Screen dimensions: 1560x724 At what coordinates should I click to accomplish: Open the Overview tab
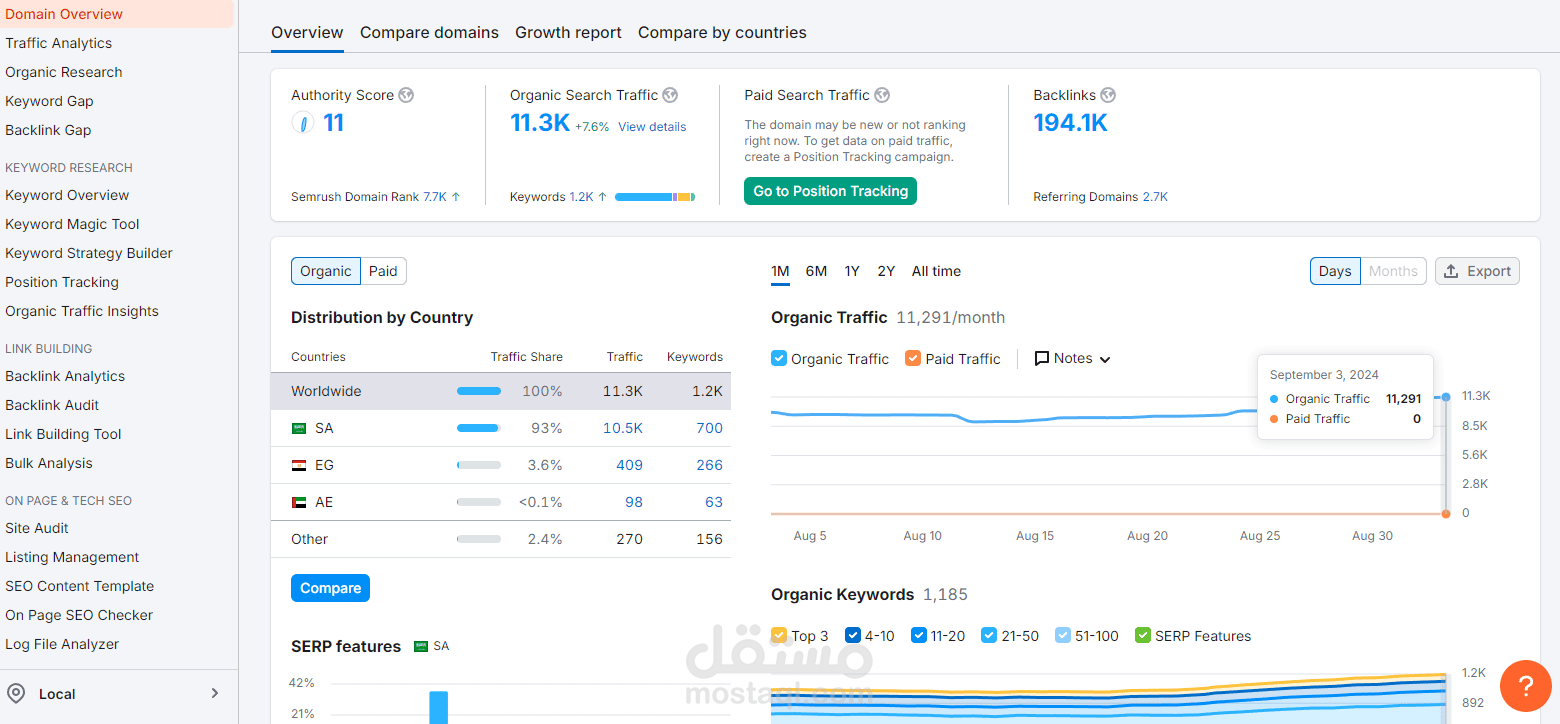pos(307,33)
